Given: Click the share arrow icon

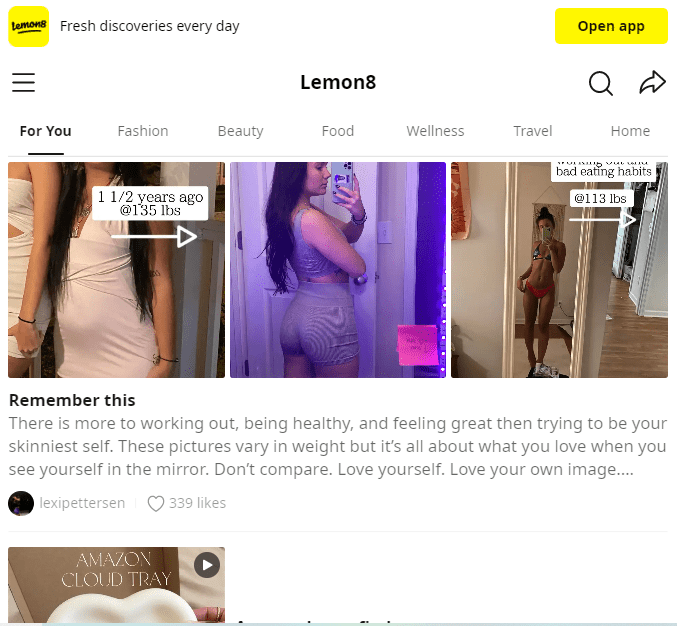Looking at the screenshot, I should pos(652,82).
